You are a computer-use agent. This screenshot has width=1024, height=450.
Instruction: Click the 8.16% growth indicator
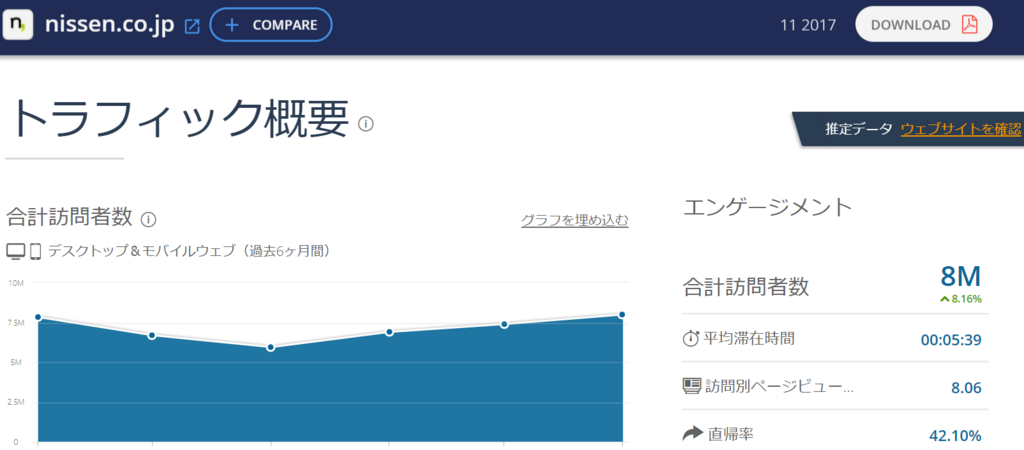(x=961, y=299)
